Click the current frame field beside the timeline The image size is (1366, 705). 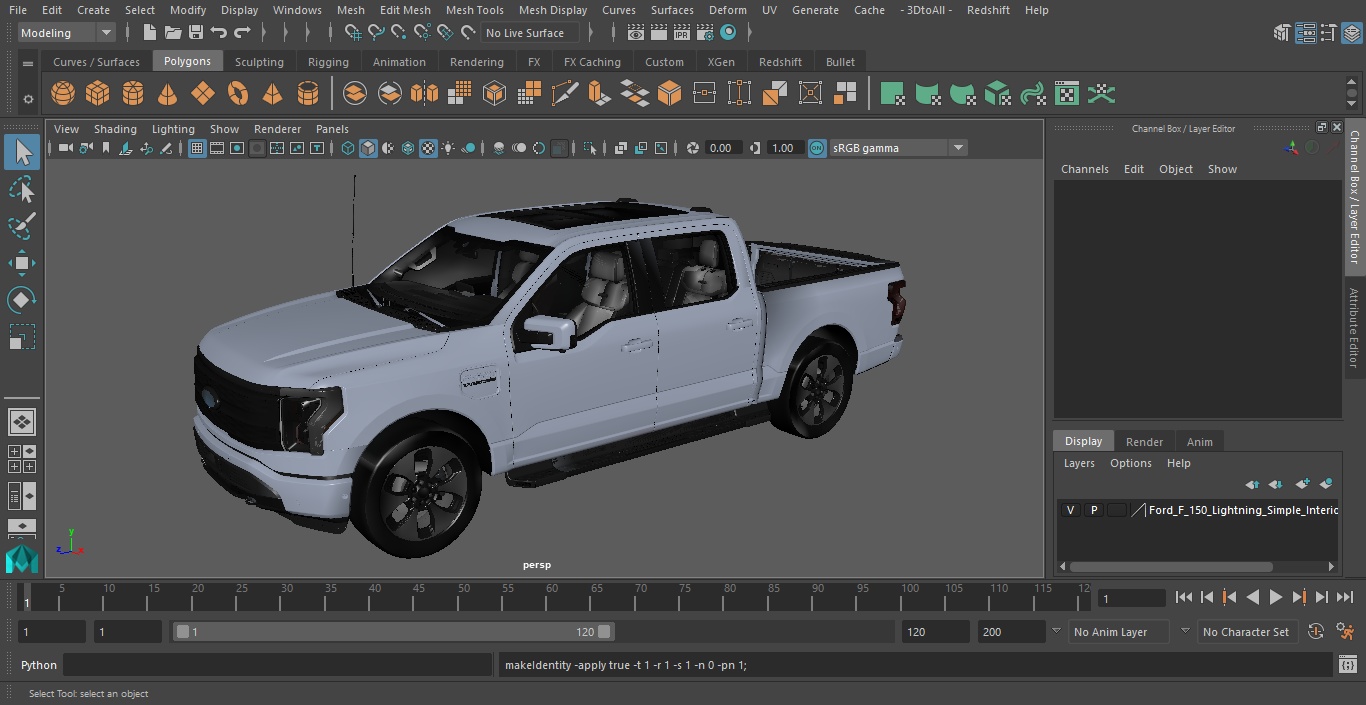point(1131,598)
